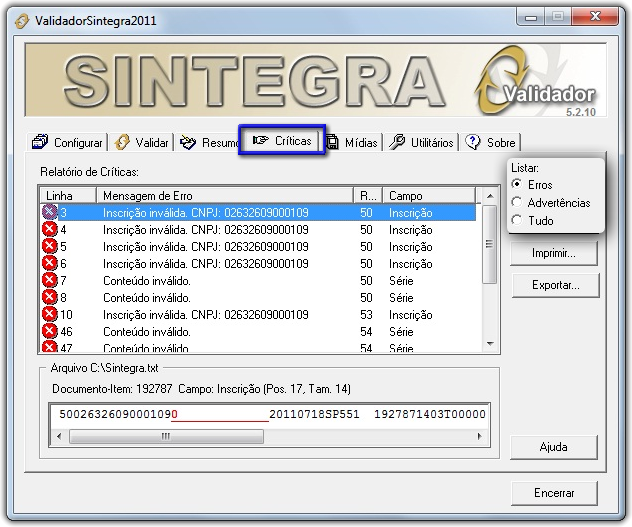Click the Série field cell of line 46
The height and width of the screenshot is (527, 632).
click(x=401, y=331)
